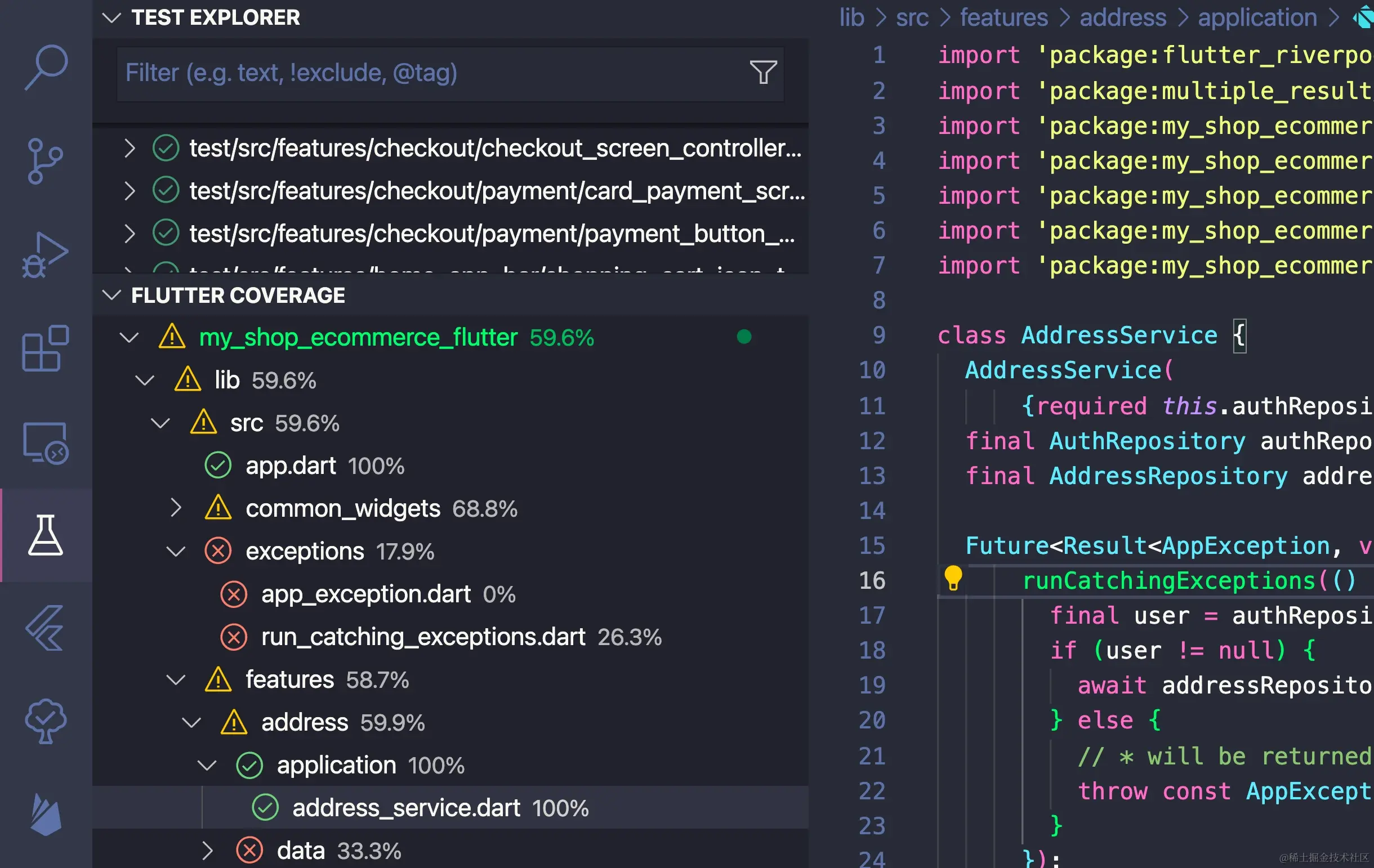Click the lightbulb code action icon
Screen dimensions: 1374x868
point(953,578)
